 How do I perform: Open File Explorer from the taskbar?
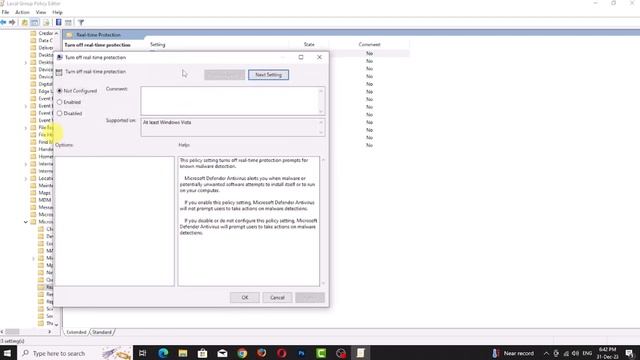pos(183,353)
